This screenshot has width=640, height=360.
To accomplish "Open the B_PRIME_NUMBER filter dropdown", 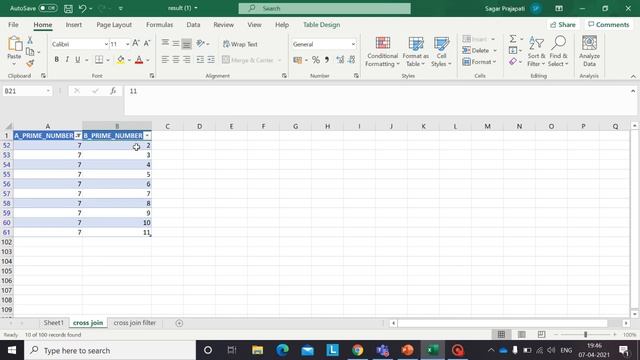I will coord(147,136).
